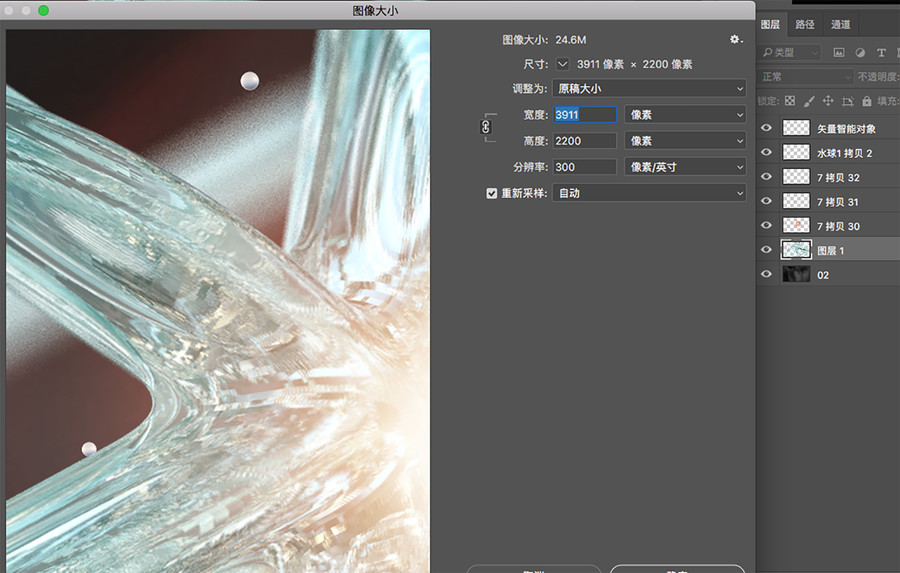Click layer name 7 拷贝 31
This screenshot has height=573, width=900.
[838, 202]
